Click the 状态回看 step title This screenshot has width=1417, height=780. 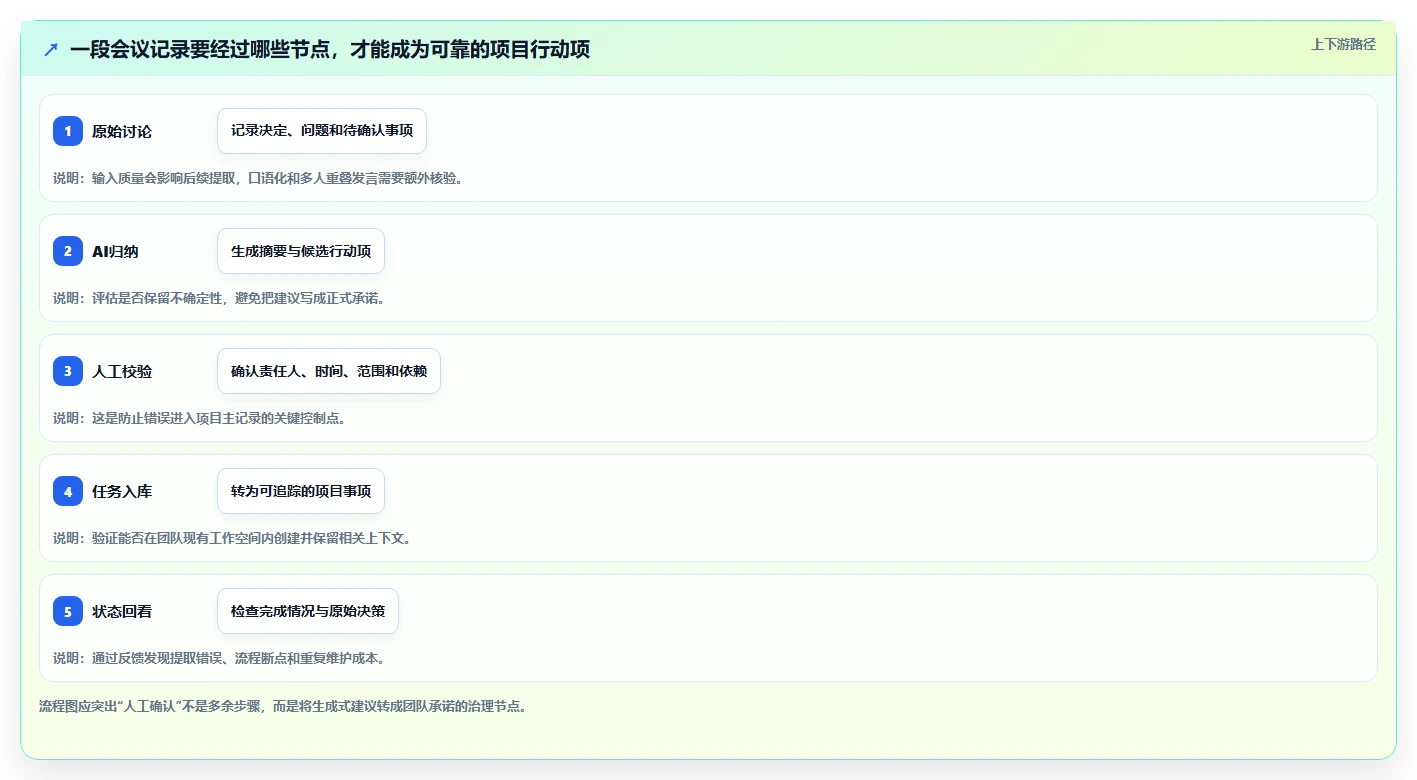click(x=122, y=611)
